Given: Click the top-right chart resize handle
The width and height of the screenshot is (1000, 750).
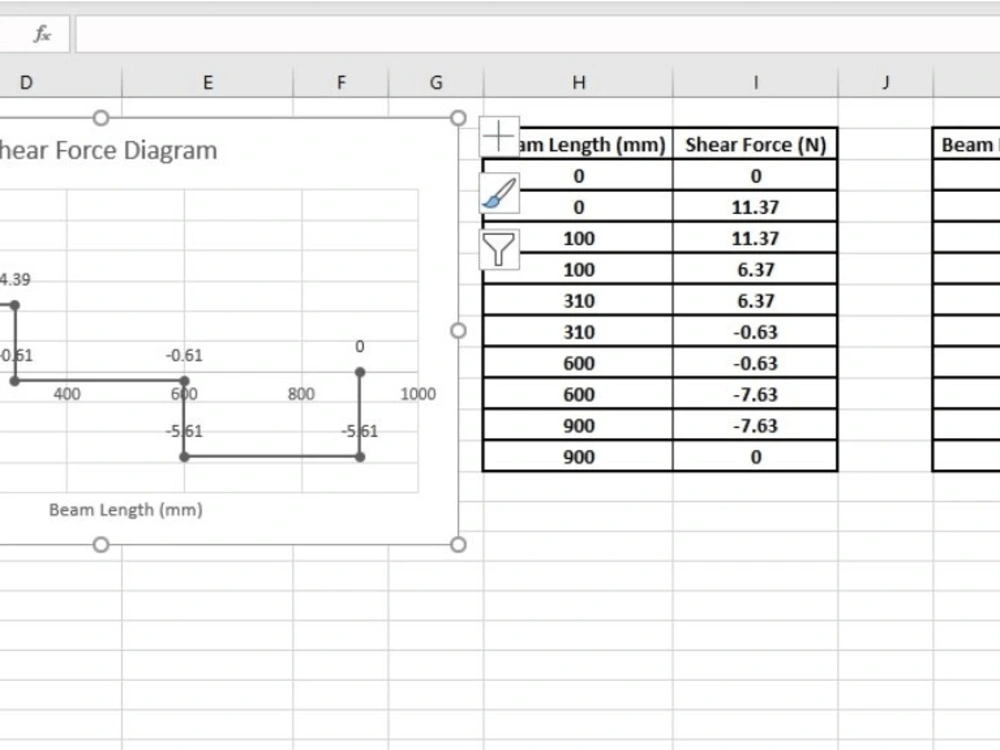Looking at the screenshot, I should (458, 118).
